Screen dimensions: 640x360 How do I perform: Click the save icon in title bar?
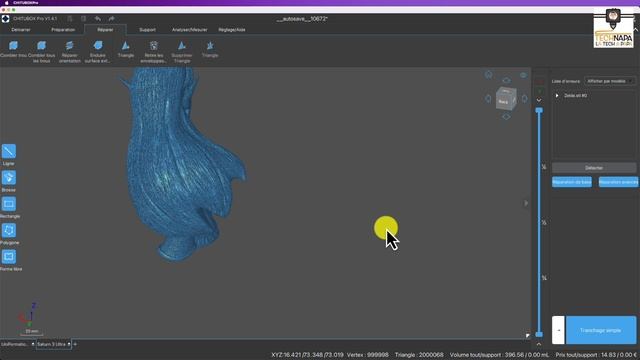coord(83,18)
